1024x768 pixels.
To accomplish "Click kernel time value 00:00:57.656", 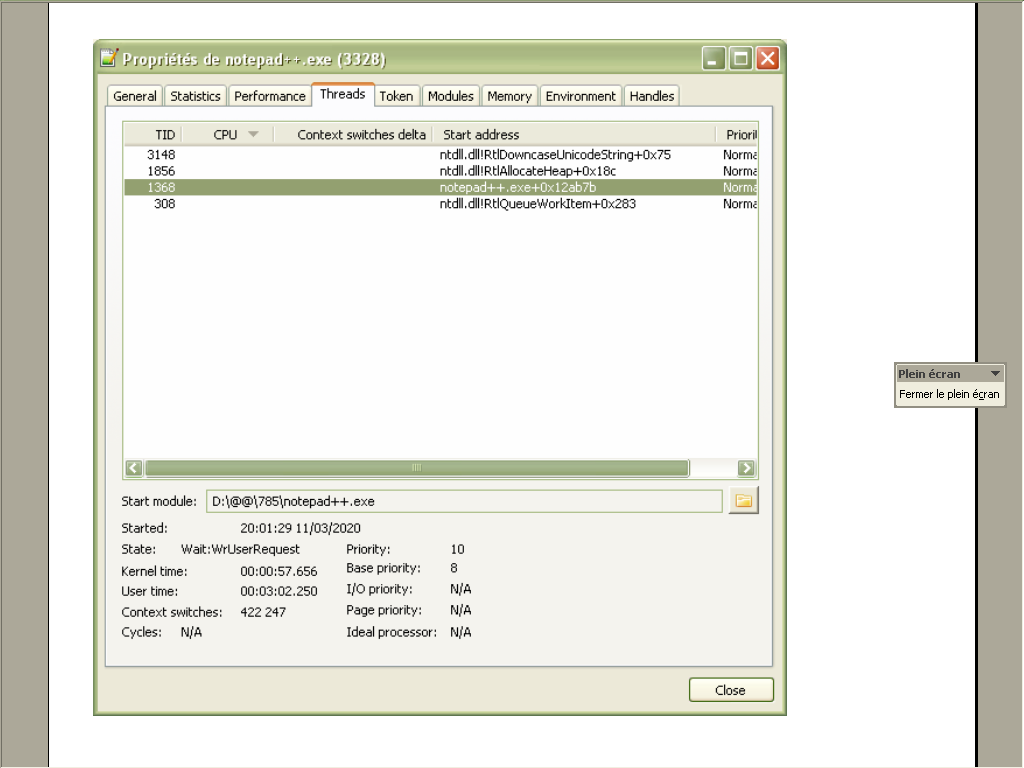I will 279,571.
